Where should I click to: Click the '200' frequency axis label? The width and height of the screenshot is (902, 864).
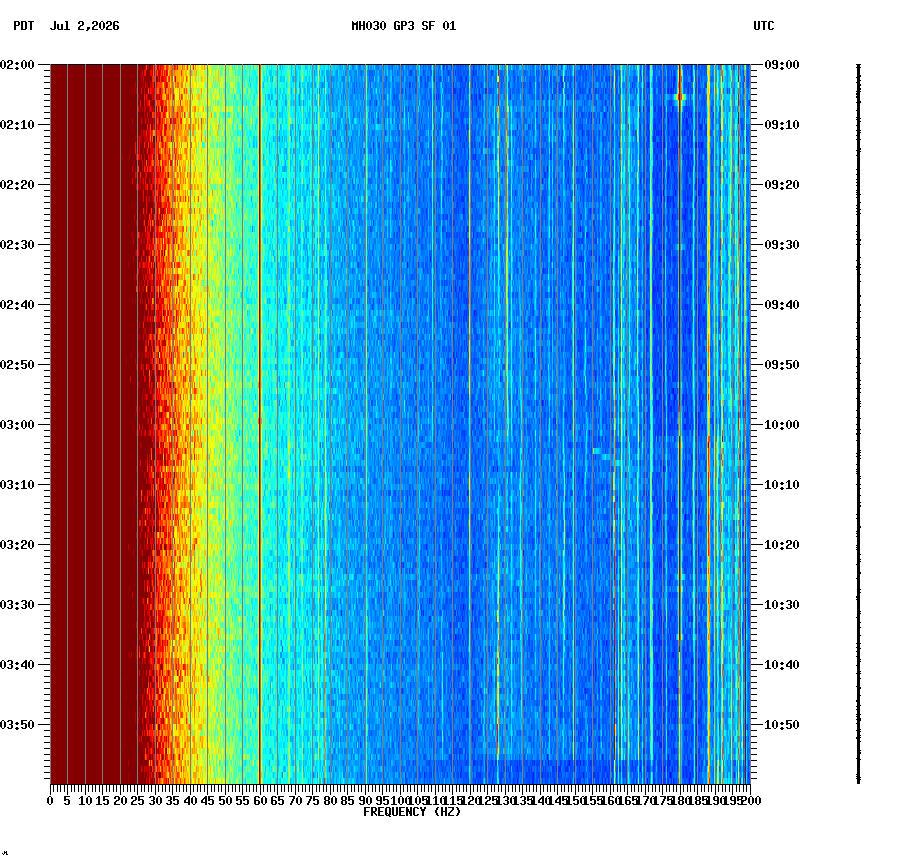[751, 801]
